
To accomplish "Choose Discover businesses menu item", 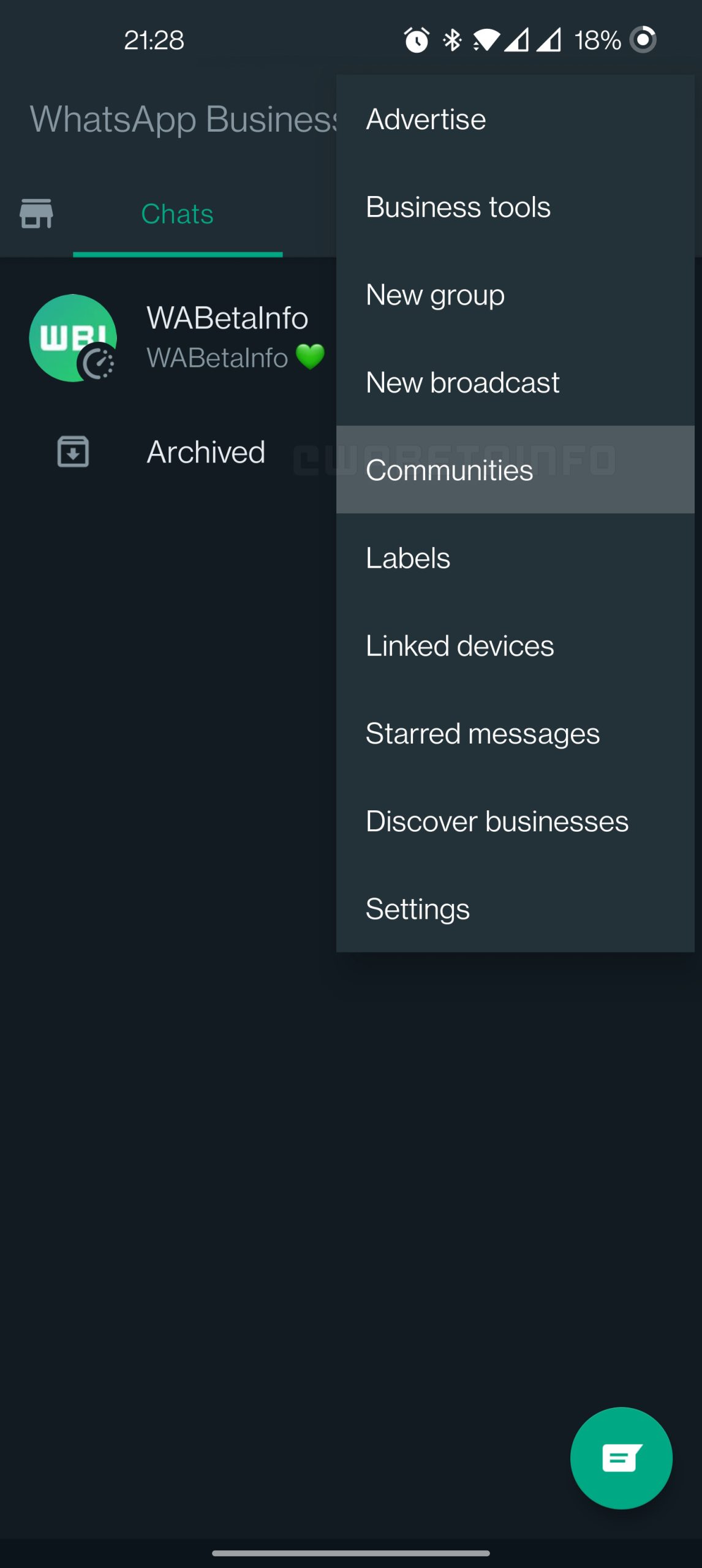I will [x=515, y=821].
